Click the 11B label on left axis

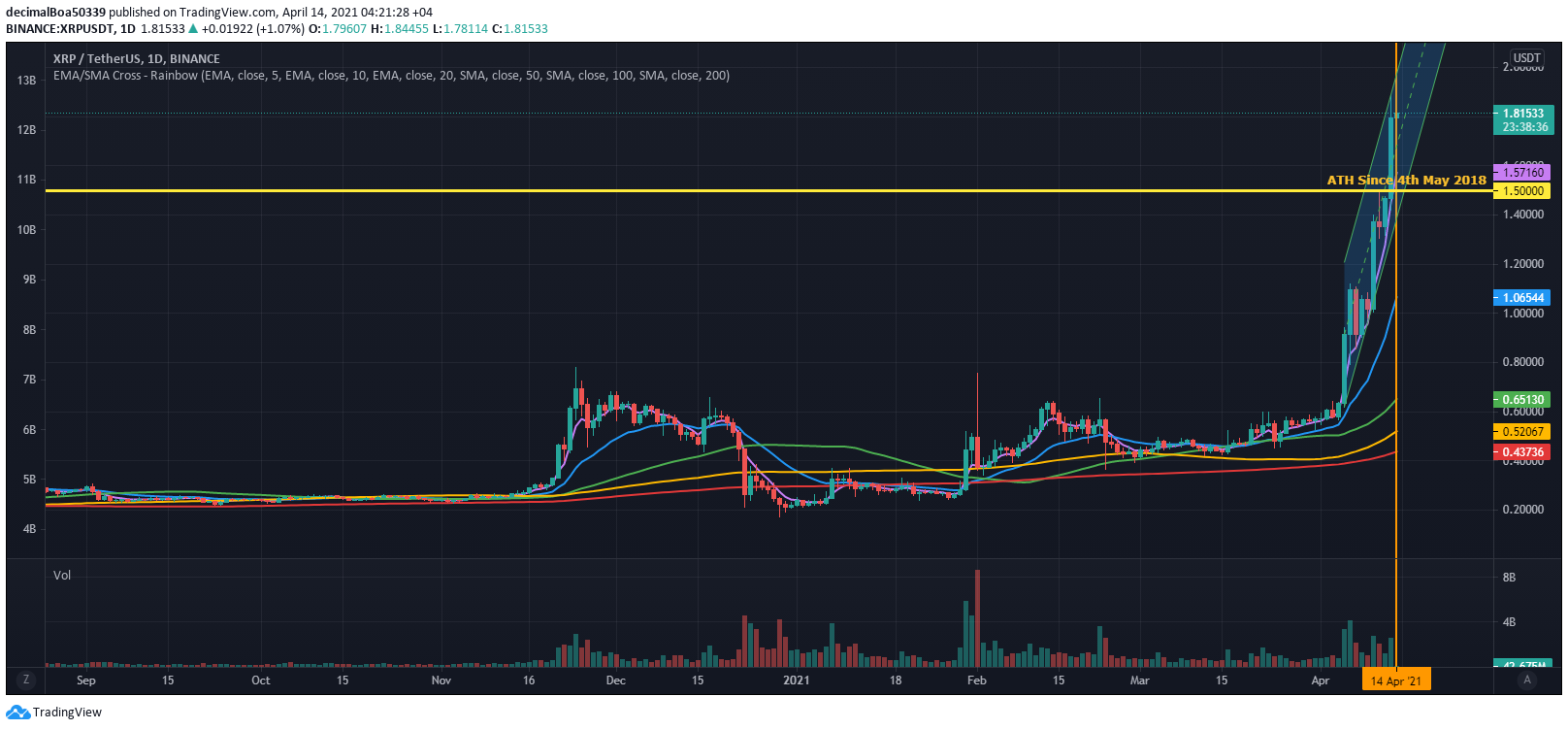pyautogui.click(x=26, y=180)
